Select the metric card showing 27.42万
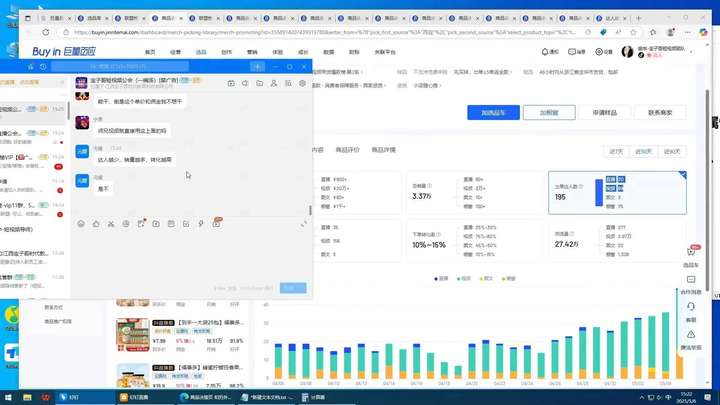This screenshot has width=720, height=405. (x=617, y=241)
